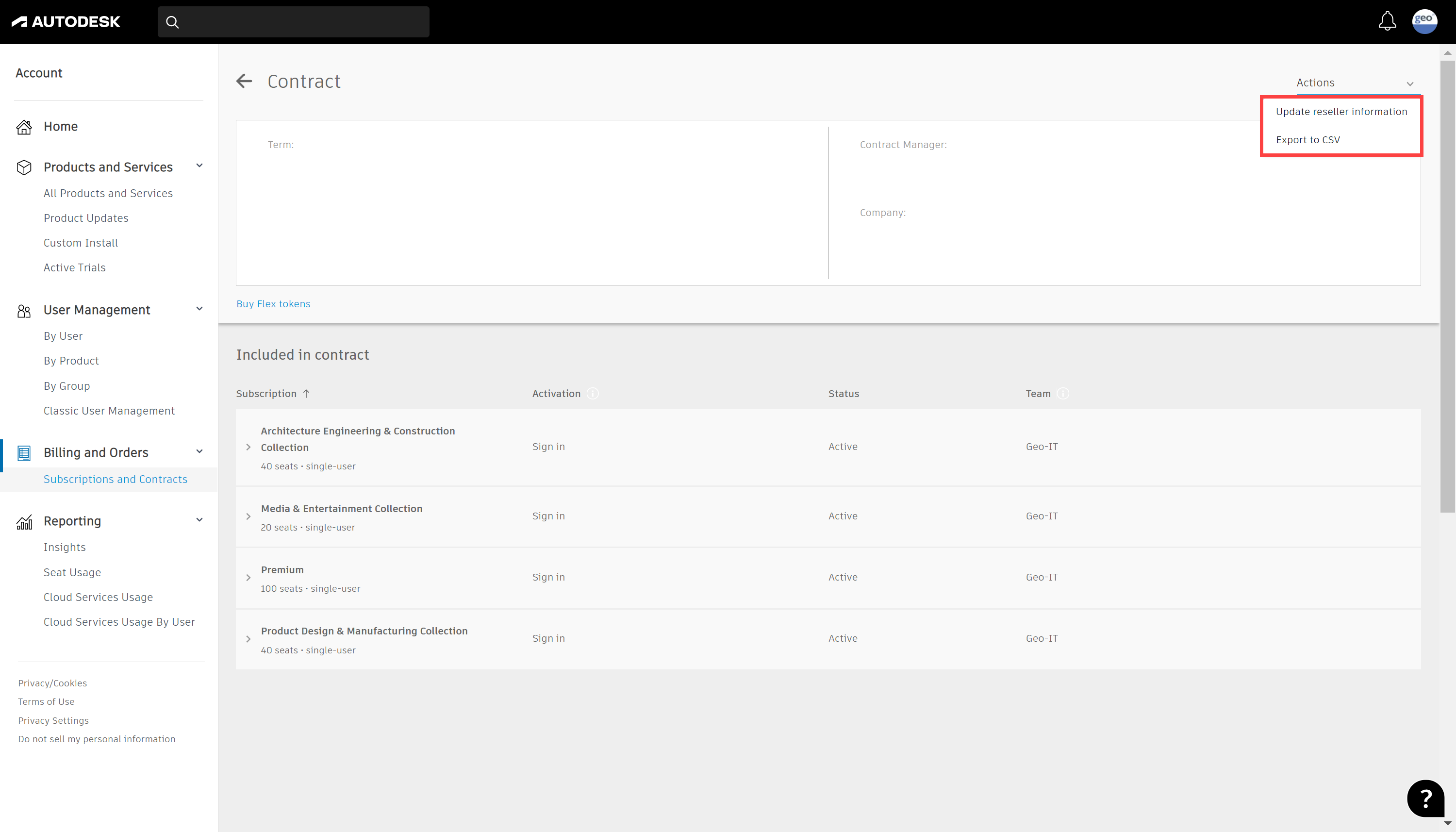
Task: Choose Export to CSV
Action: (x=1307, y=140)
